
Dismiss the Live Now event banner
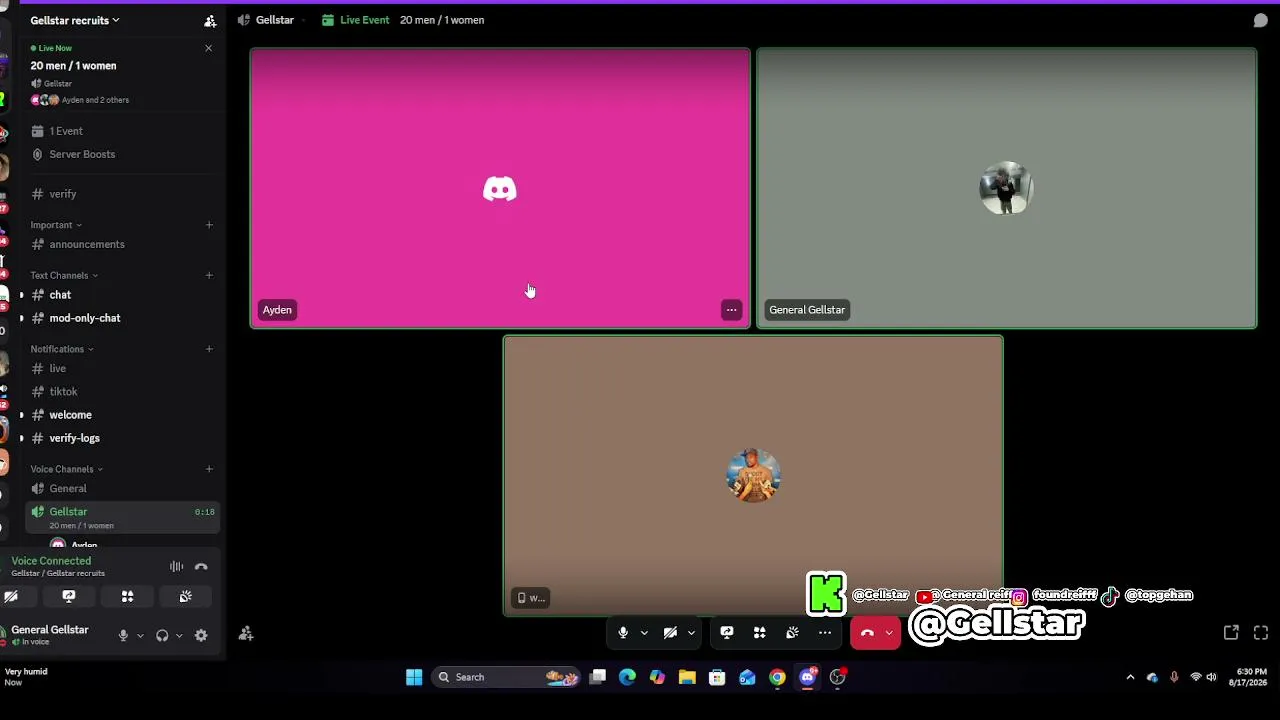point(208,48)
